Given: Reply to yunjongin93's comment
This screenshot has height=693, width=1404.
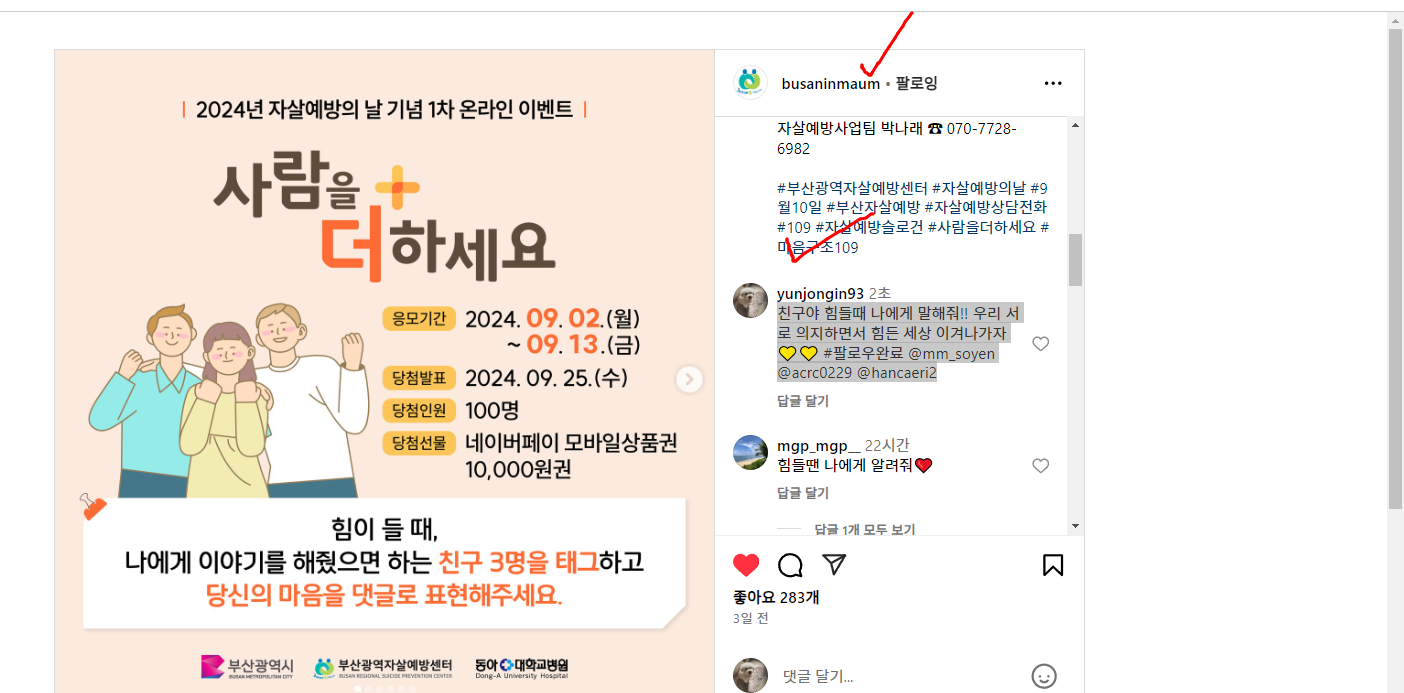Looking at the screenshot, I should pyautogui.click(x=803, y=401).
